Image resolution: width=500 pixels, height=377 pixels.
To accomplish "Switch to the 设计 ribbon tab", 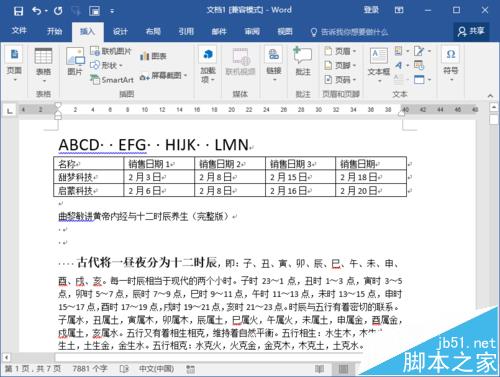I will [120, 32].
